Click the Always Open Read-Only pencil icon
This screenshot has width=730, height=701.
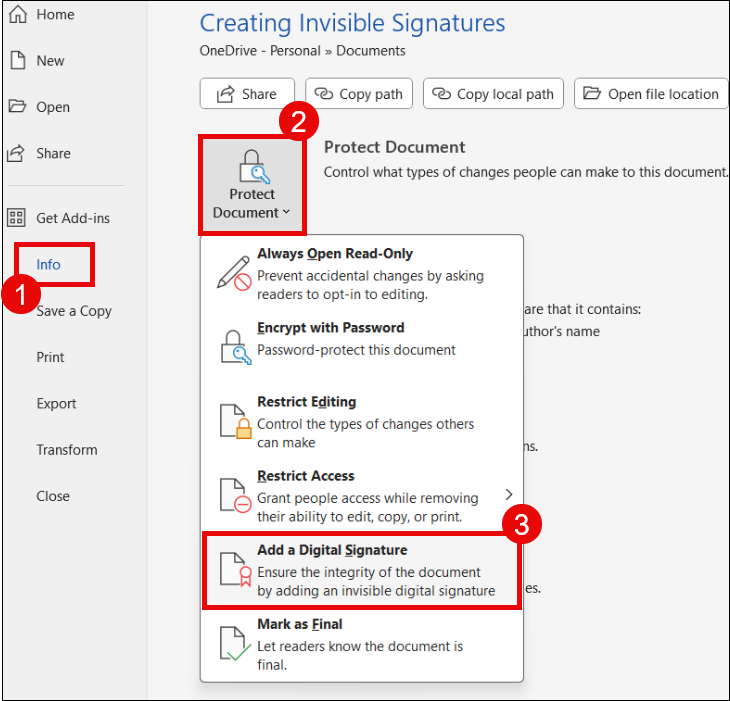click(234, 272)
